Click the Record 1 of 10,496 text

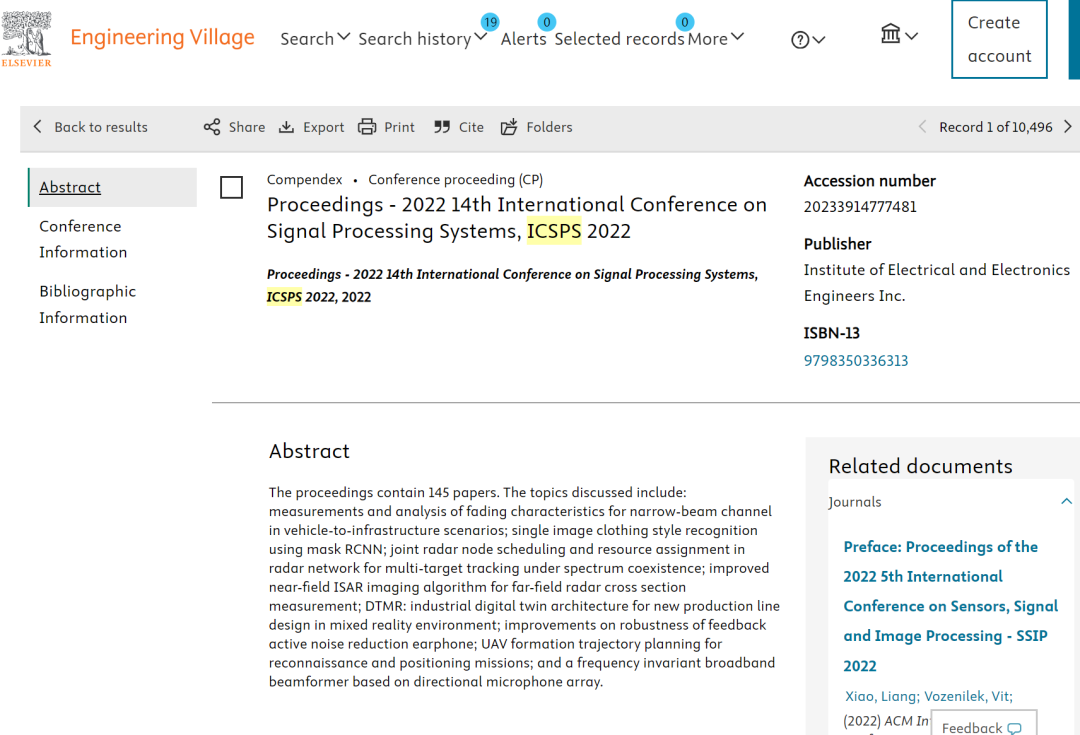(x=996, y=127)
